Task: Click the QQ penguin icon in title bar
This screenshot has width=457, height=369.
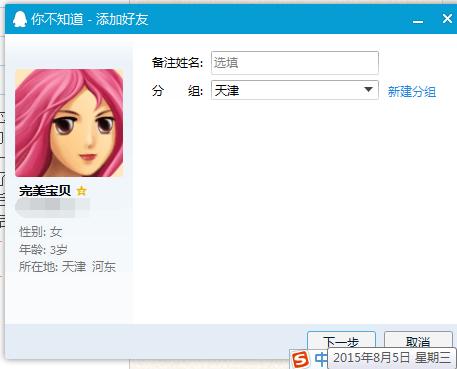Action: point(20,19)
